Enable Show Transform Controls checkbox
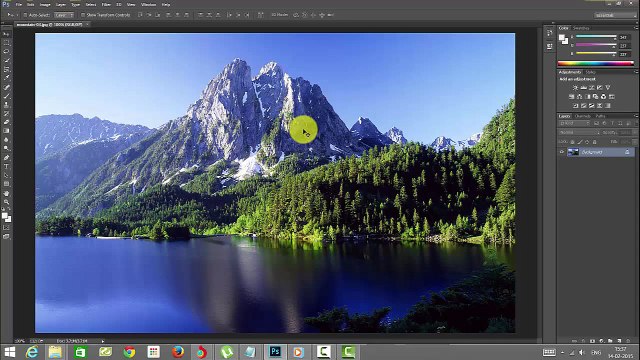 pyautogui.click(x=83, y=15)
